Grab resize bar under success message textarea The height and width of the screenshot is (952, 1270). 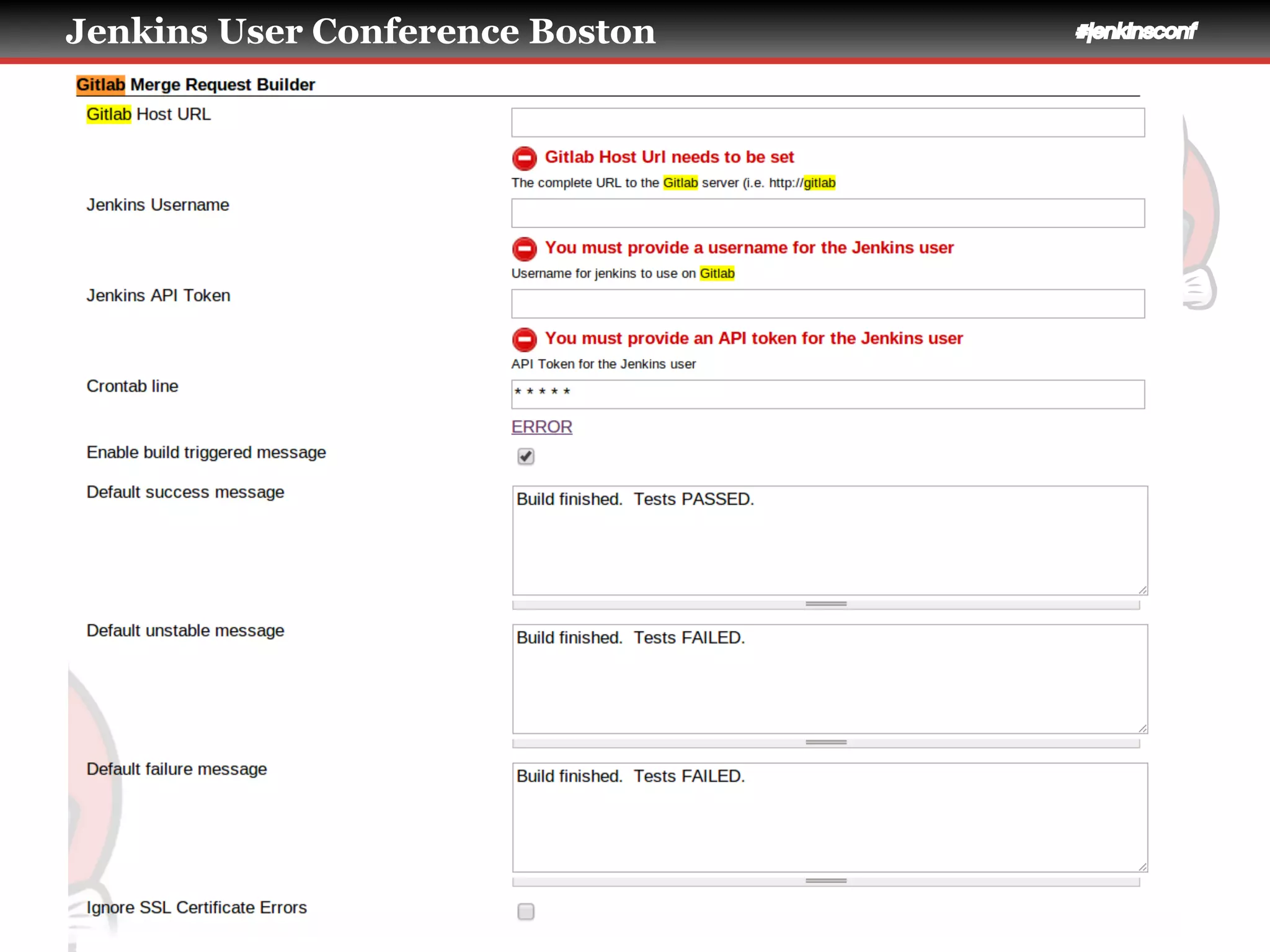[x=826, y=604]
